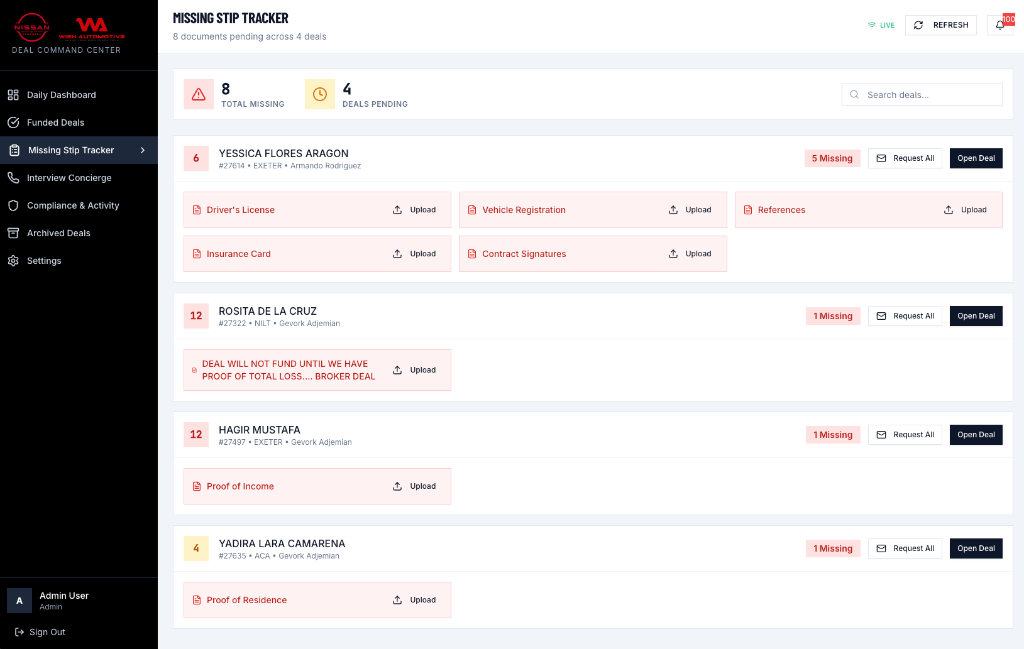This screenshot has height=649, width=1024.
Task: Click the Proof of Income document icon
Action: pyautogui.click(x=197, y=486)
